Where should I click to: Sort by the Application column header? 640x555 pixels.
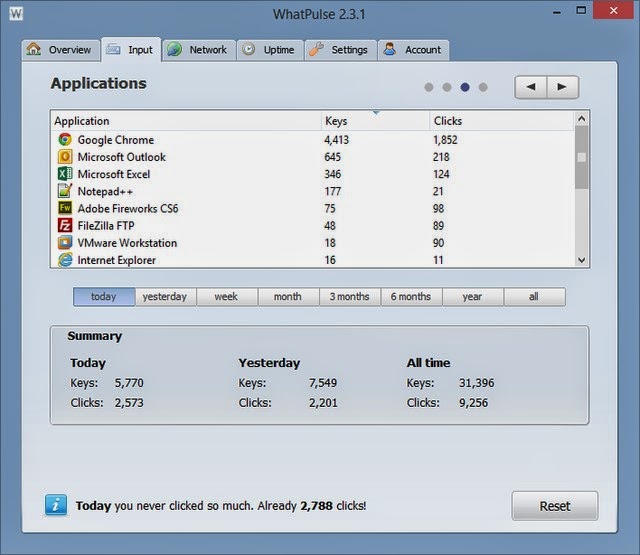click(x=186, y=121)
